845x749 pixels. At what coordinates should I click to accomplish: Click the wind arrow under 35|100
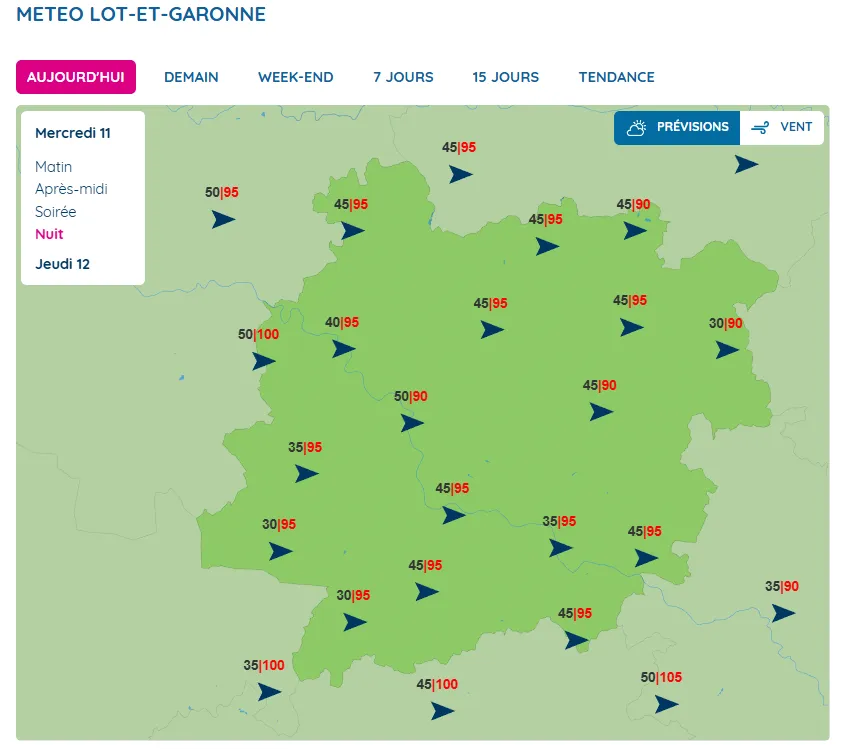pyautogui.click(x=269, y=691)
